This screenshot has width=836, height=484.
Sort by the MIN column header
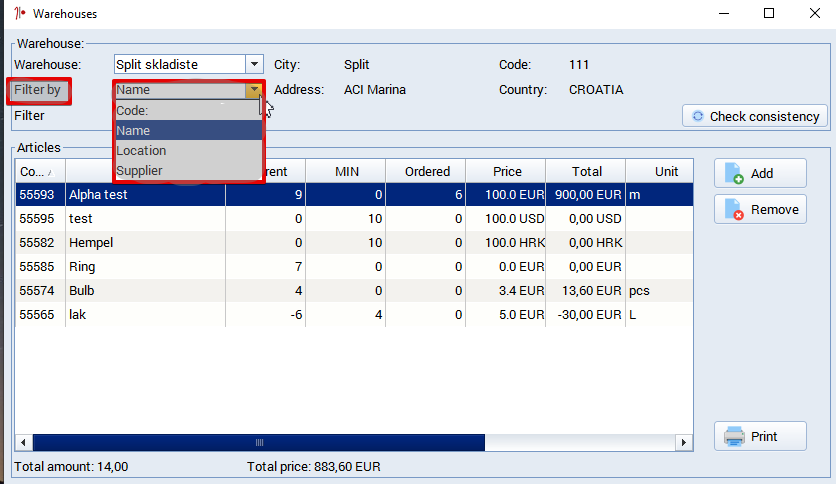pyautogui.click(x=345, y=172)
